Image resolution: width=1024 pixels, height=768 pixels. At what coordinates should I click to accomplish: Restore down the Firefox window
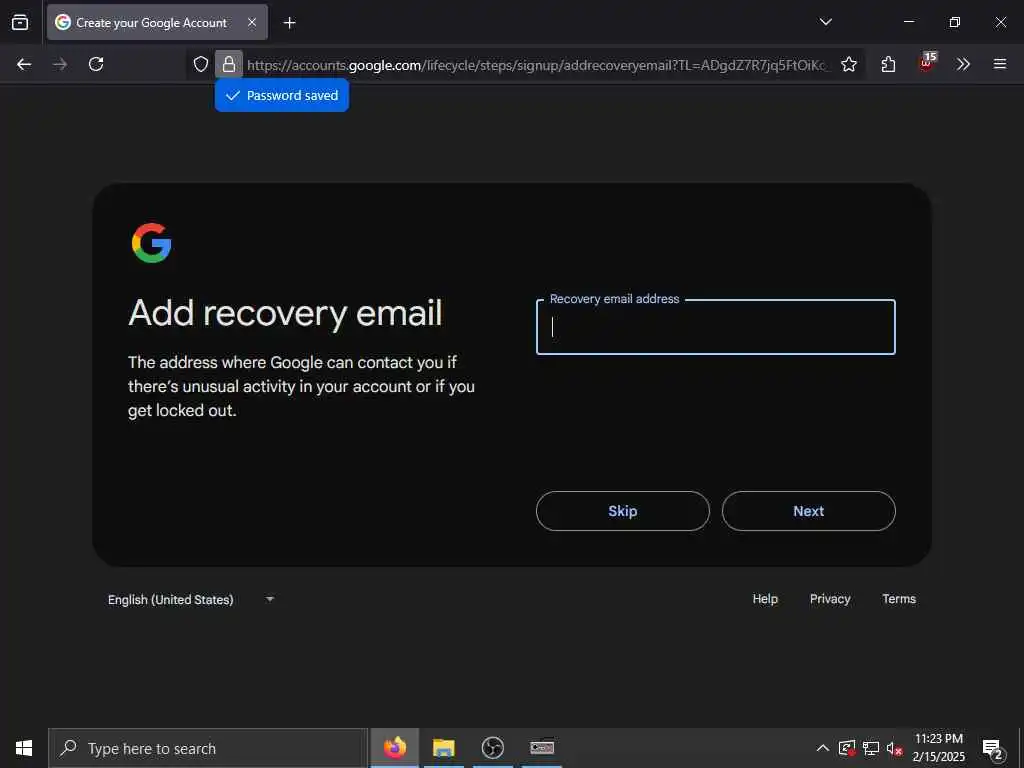coord(954,22)
